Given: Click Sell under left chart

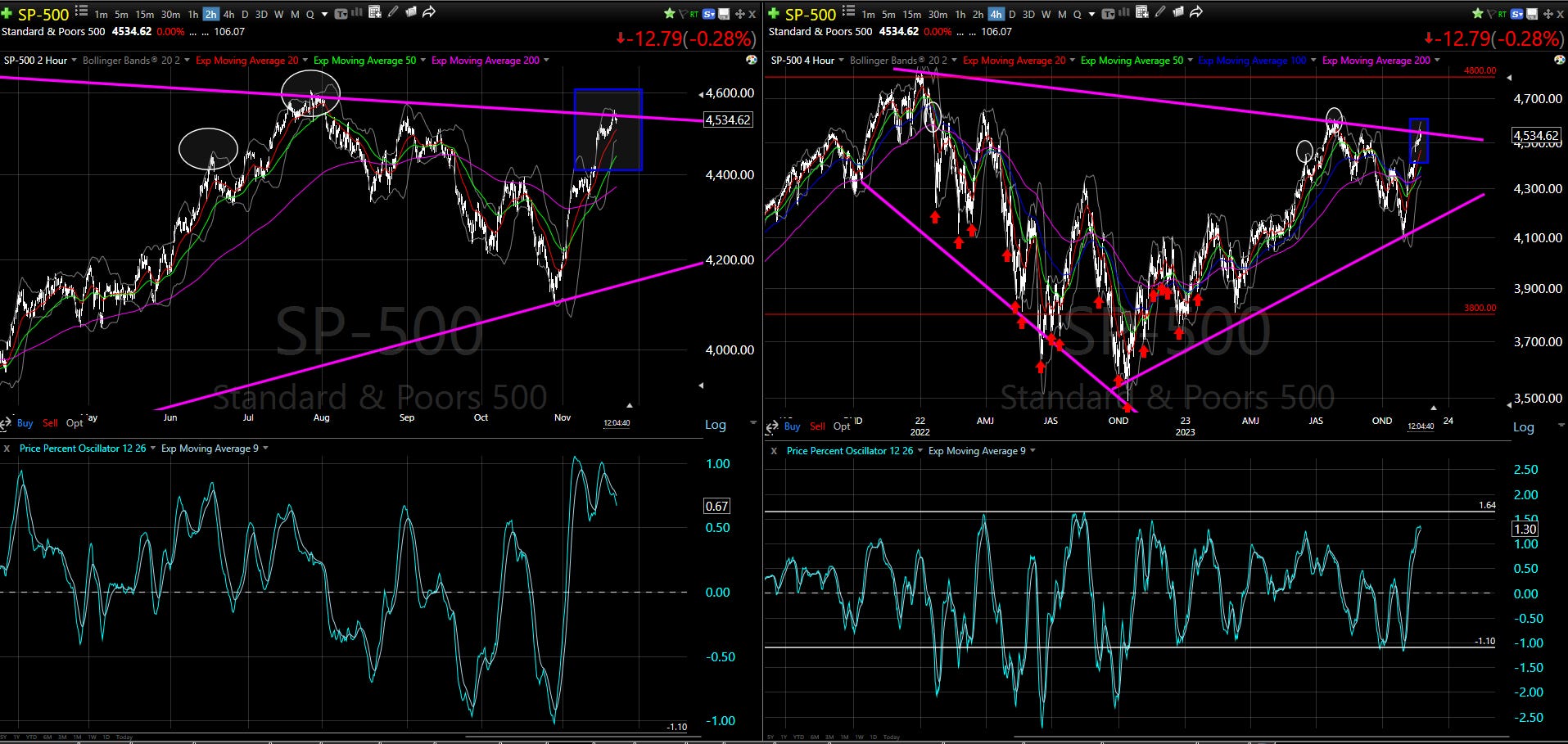Looking at the screenshot, I should click(50, 423).
